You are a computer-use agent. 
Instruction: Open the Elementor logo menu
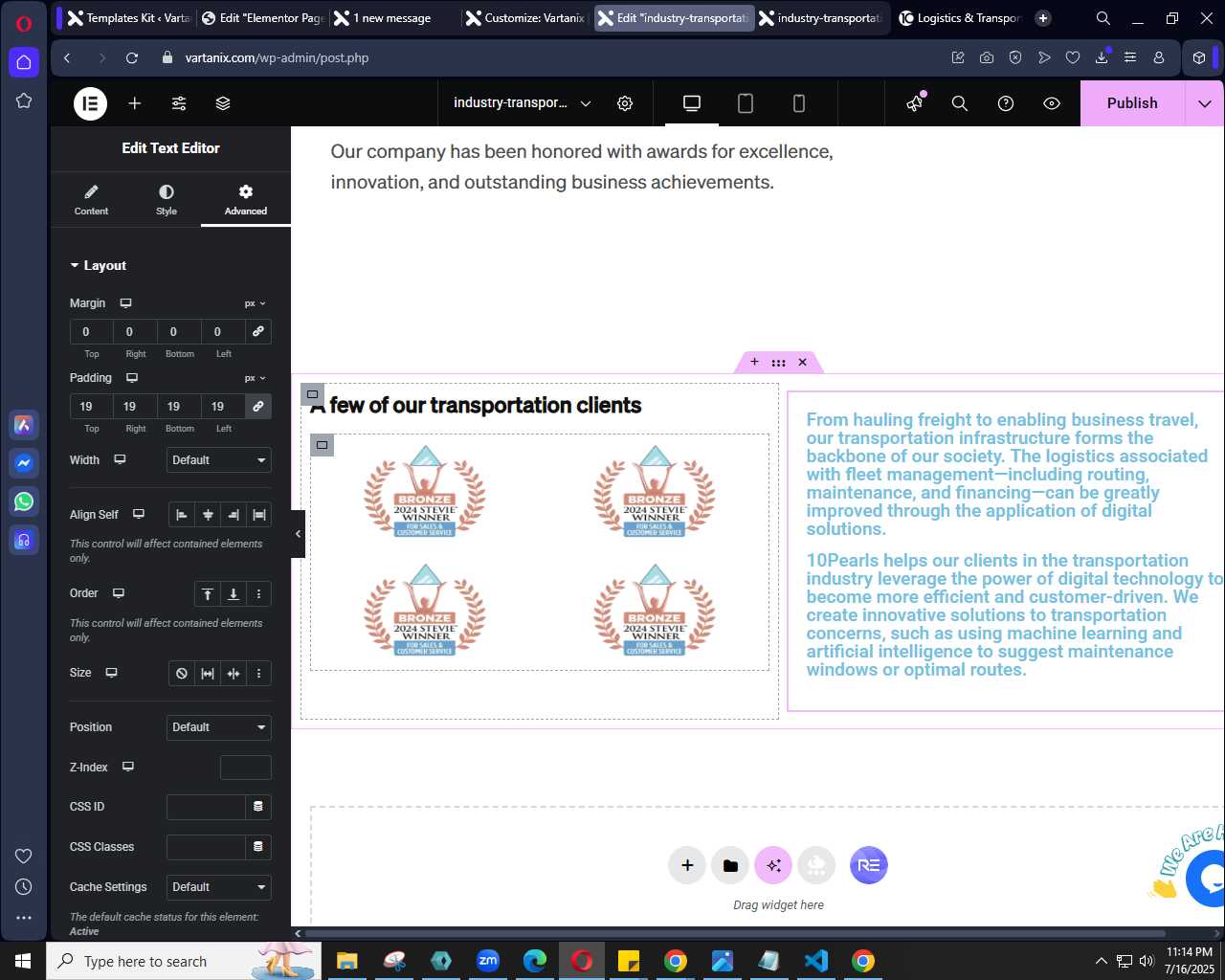click(x=91, y=103)
